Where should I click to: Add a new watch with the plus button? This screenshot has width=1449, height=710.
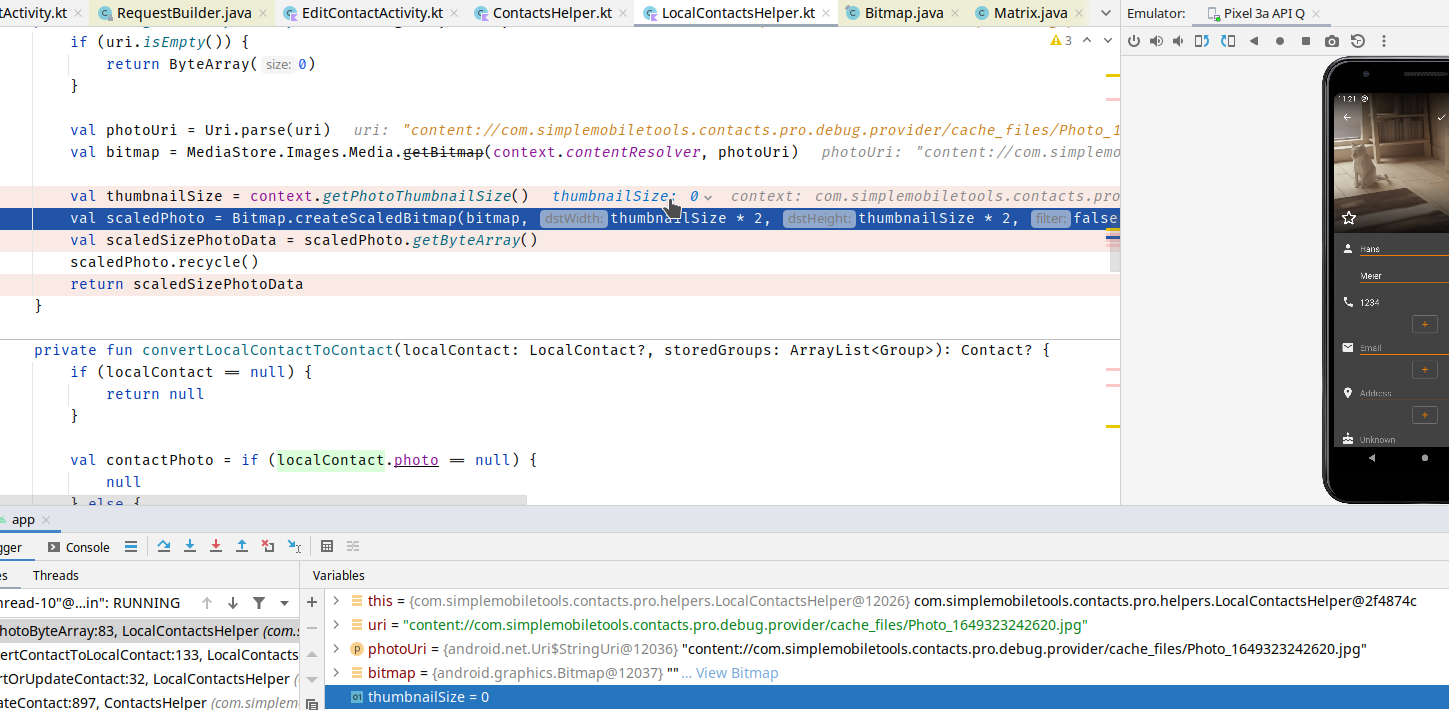pos(313,601)
